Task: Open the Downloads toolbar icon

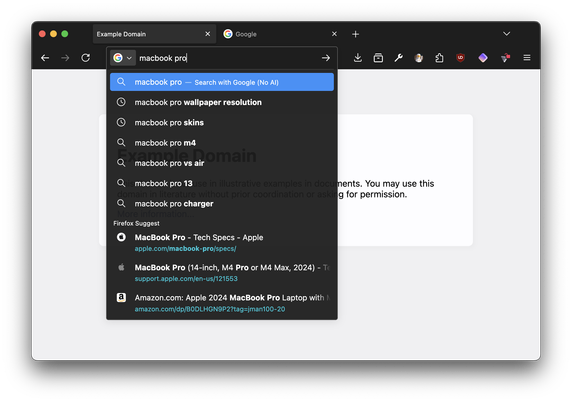Action: point(358,58)
